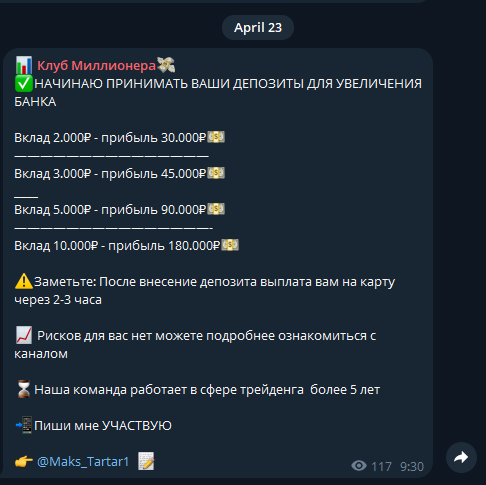Click the hourglass emoji near Наша команда
Viewport: 486px width, 485px height.
[24, 389]
